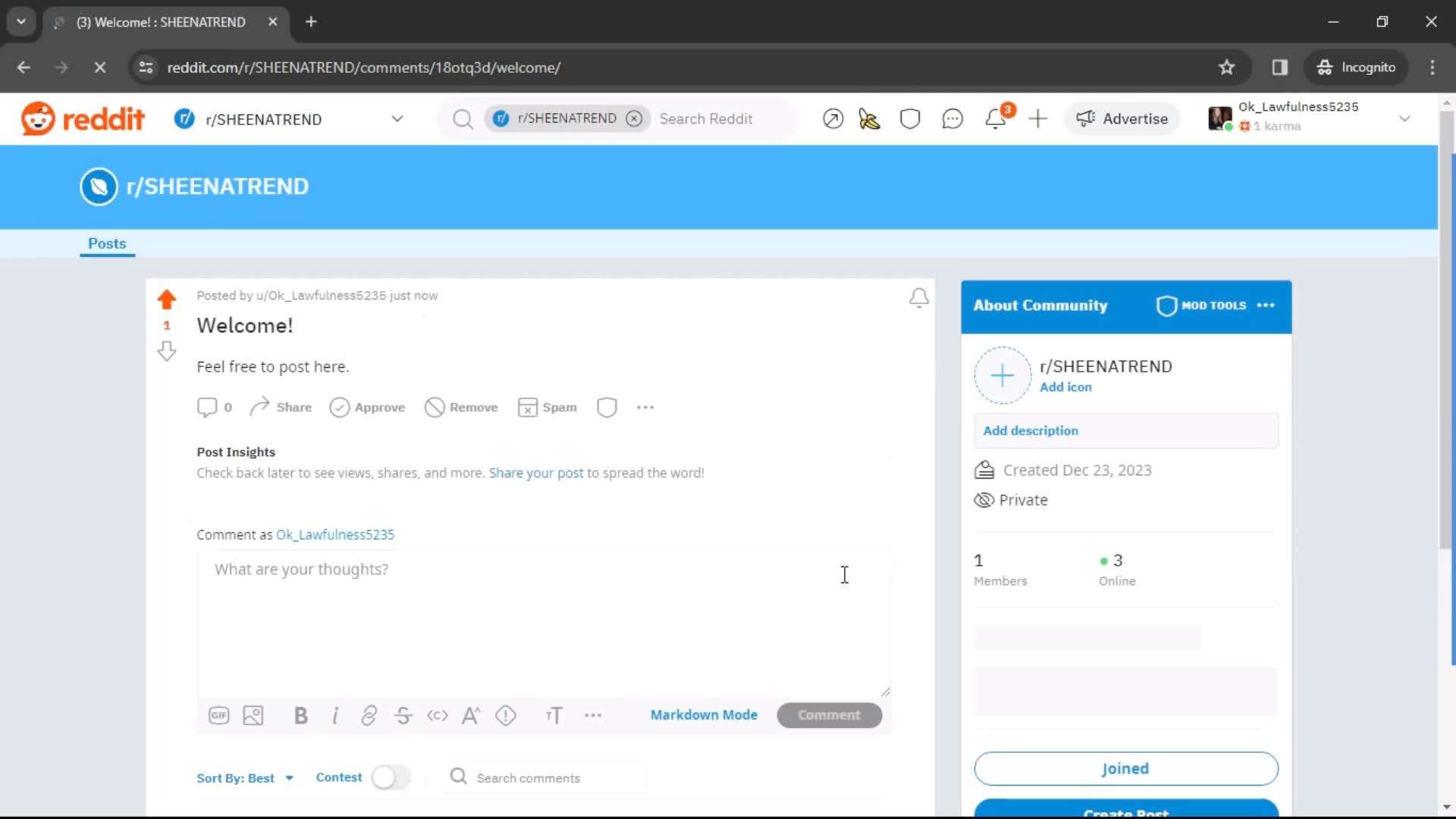Select the Posts tab
This screenshot has height=819, width=1456.
click(107, 243)
